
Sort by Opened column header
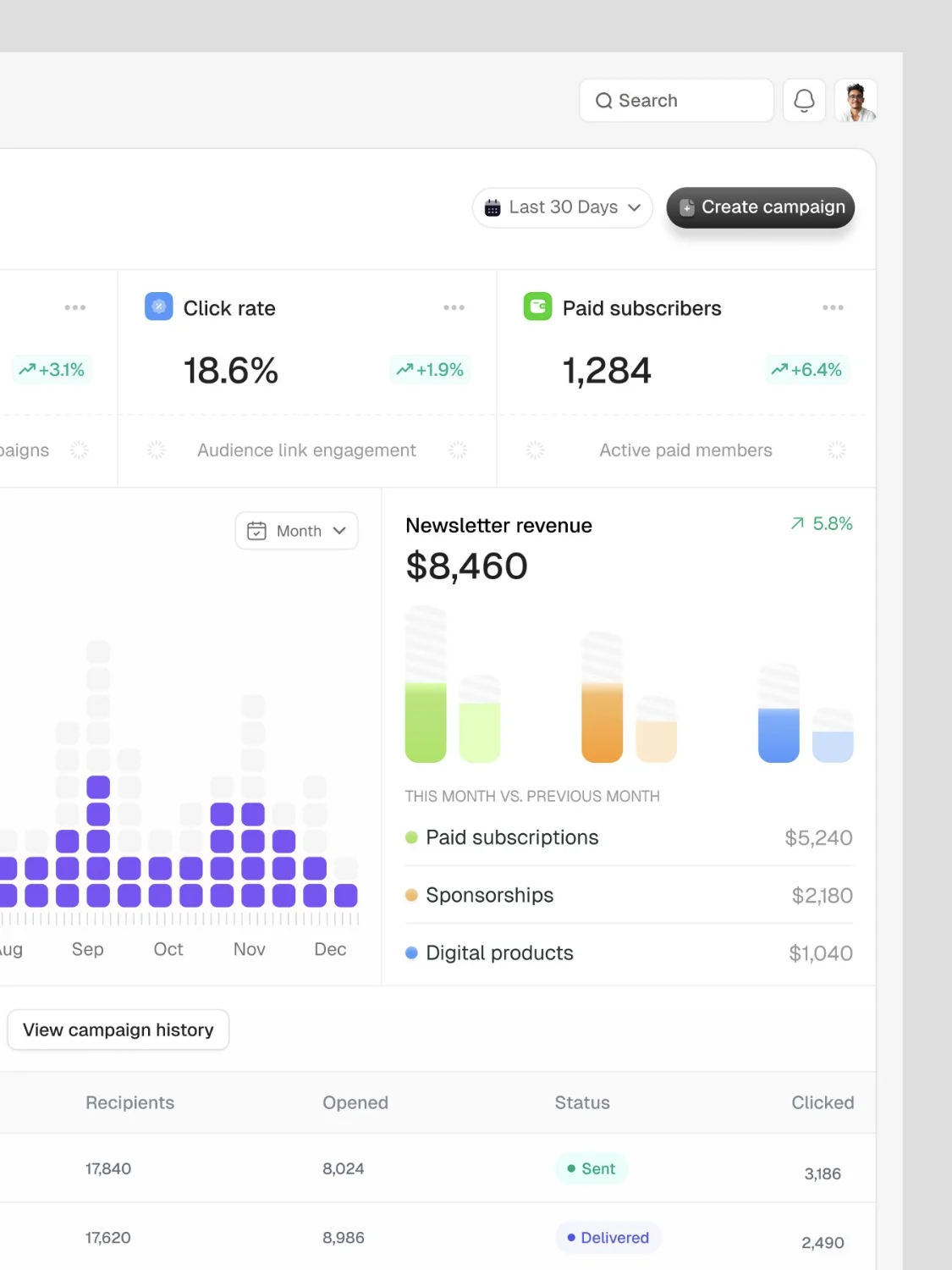click(x=355, y=1102)
